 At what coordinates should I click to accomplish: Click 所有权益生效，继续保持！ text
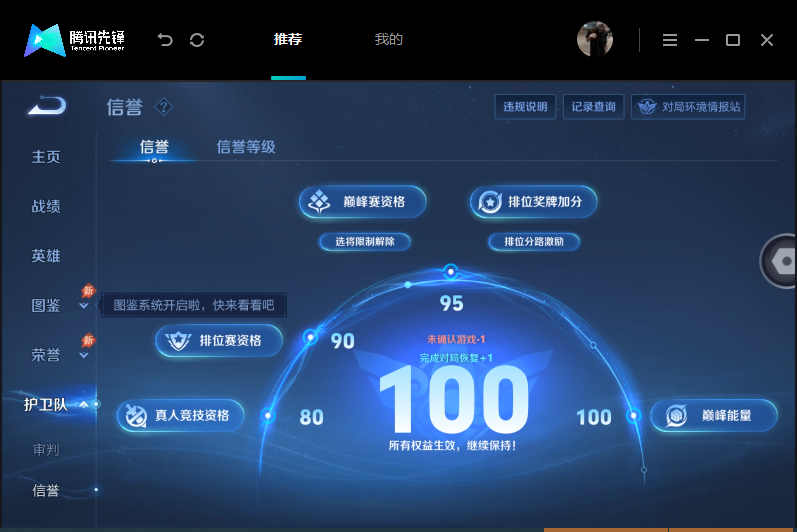coord(452,446)
